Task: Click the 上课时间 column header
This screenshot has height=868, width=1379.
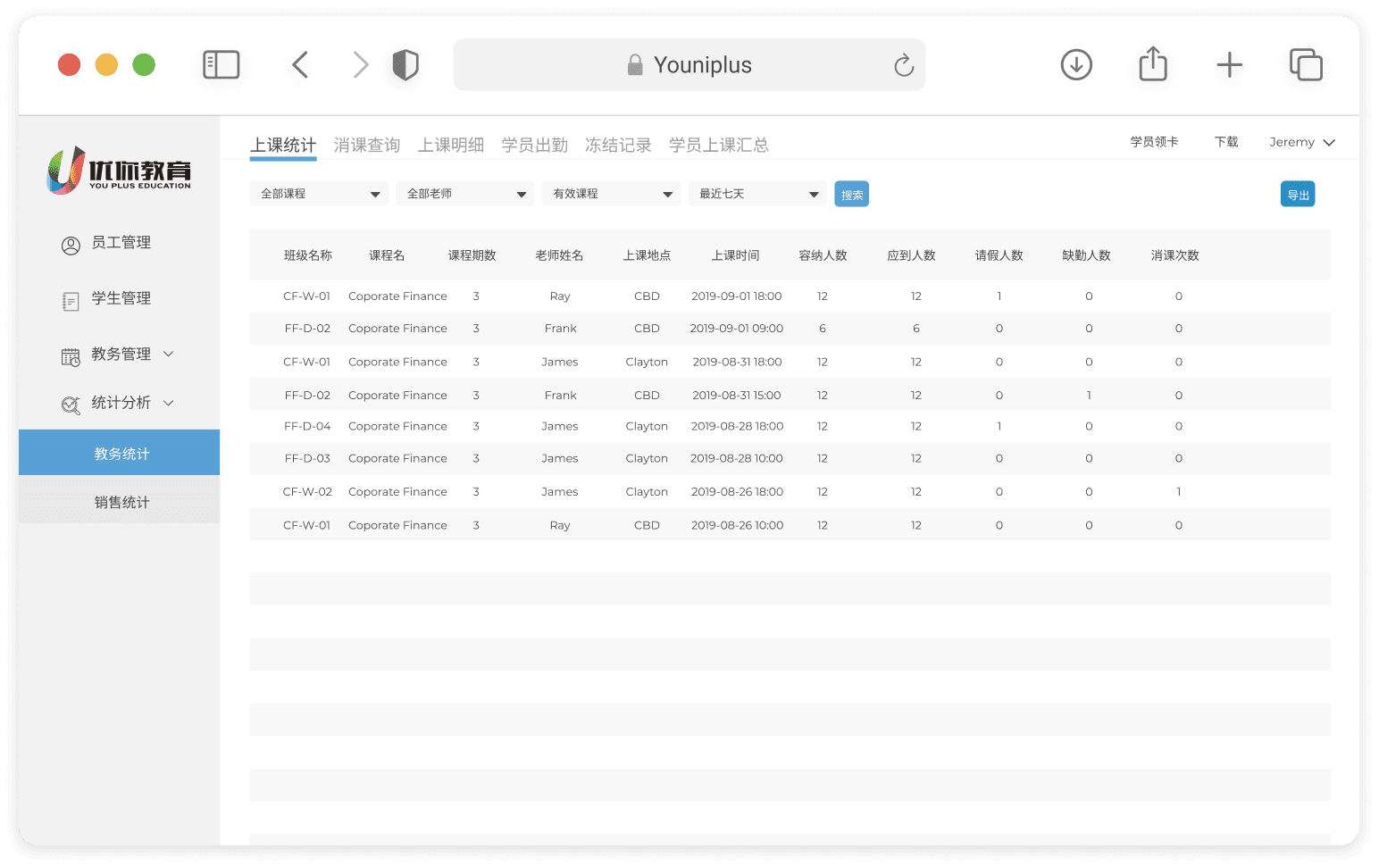Action: coord(735,255)
